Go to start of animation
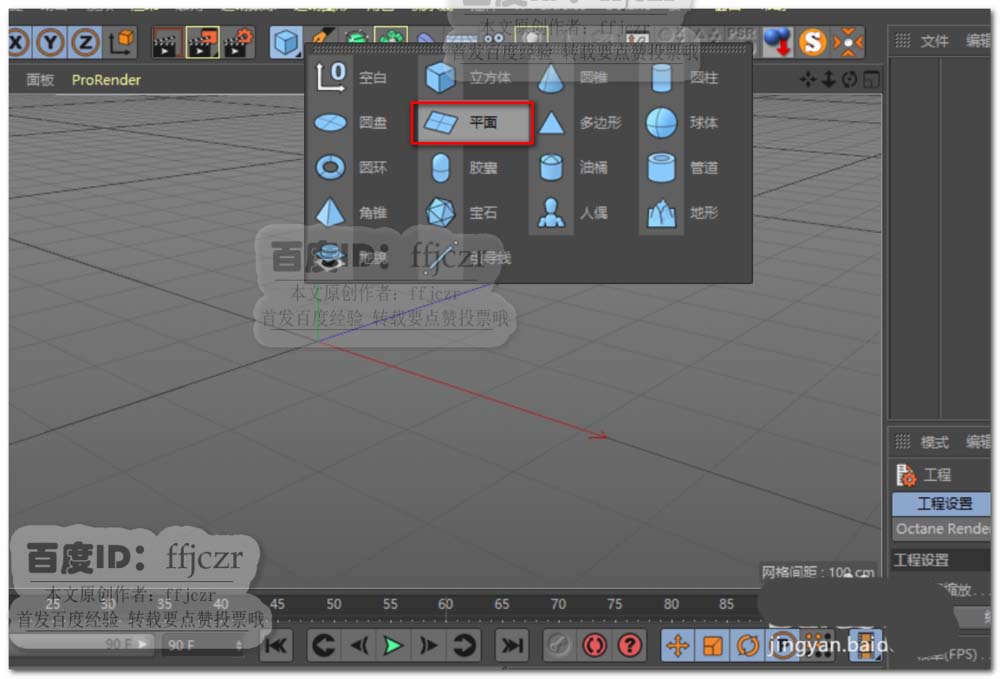This screenshot has width=1000, height=679. (276, 646)
